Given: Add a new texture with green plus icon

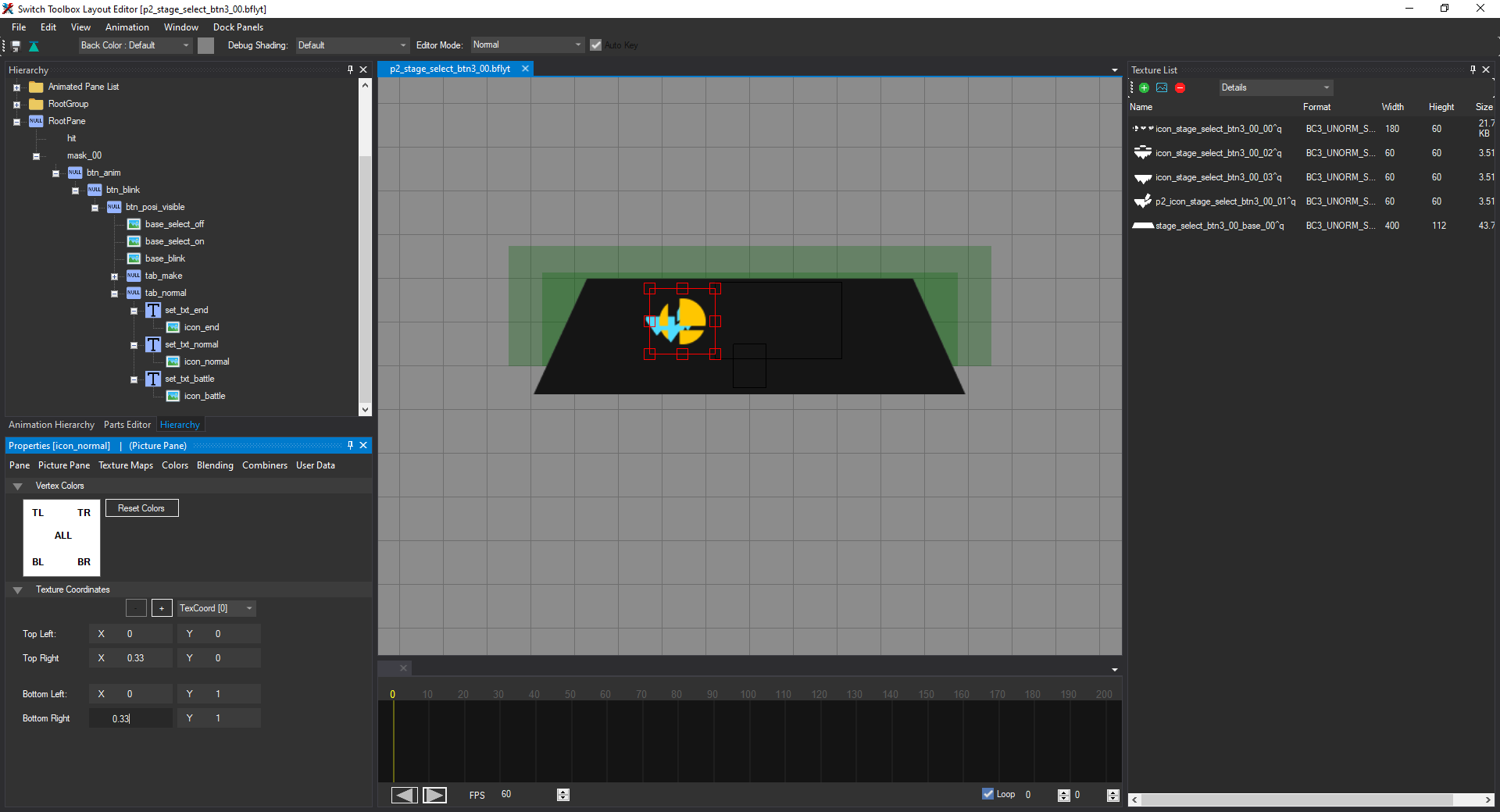Looking at the screenshot, I should (1145, 88).
